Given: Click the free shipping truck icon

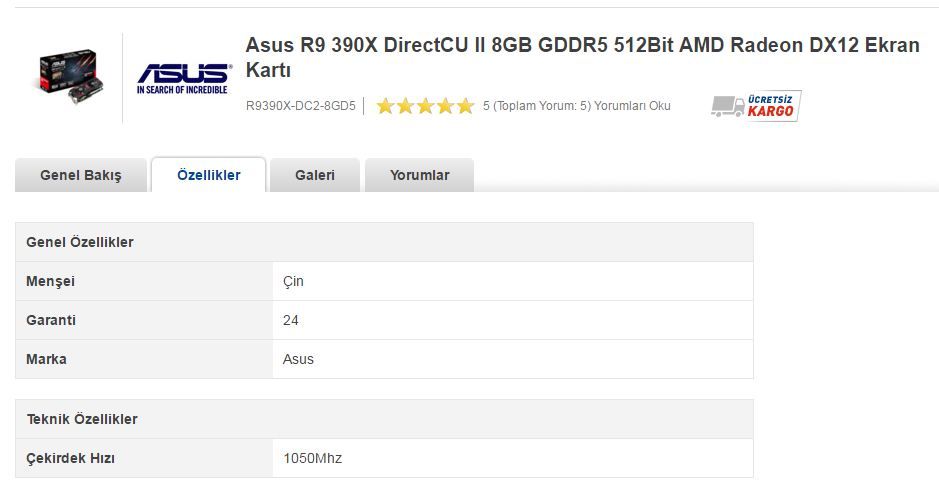Looking at the screenshot, I should pos(727,106).
